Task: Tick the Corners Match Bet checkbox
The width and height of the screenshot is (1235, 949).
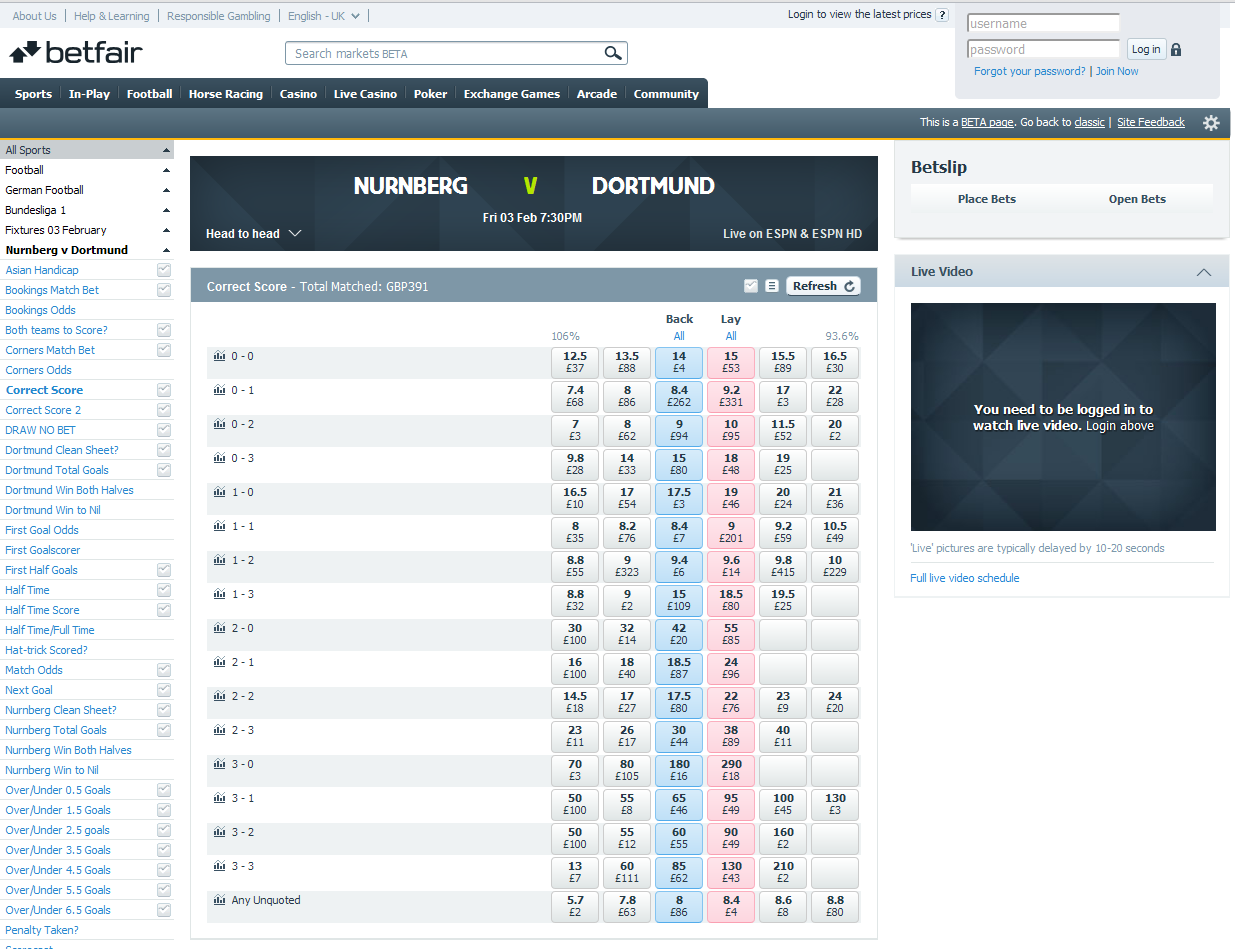Action: (x=164, y=350)
